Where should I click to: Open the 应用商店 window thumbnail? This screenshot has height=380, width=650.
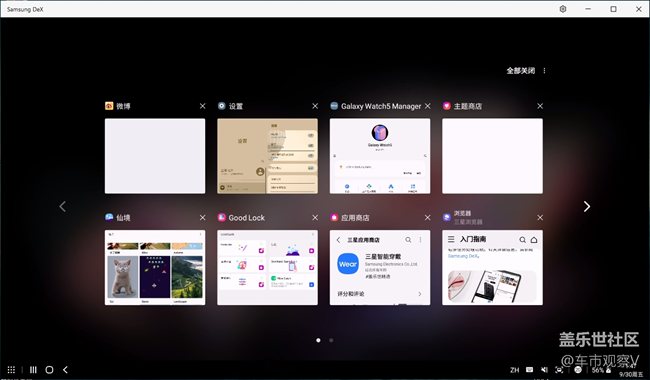coord(380,267)
